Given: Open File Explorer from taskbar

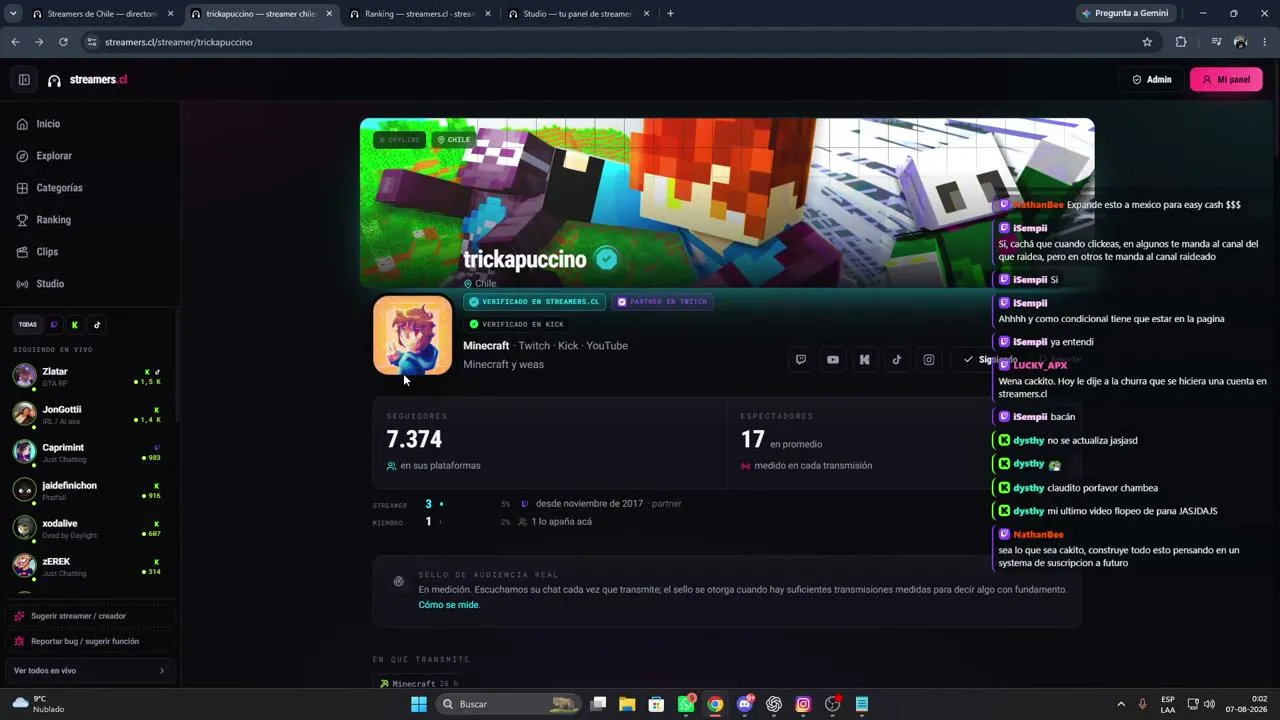Looking at the screenshot, I should pyautogui.click(x=627, y=704).
